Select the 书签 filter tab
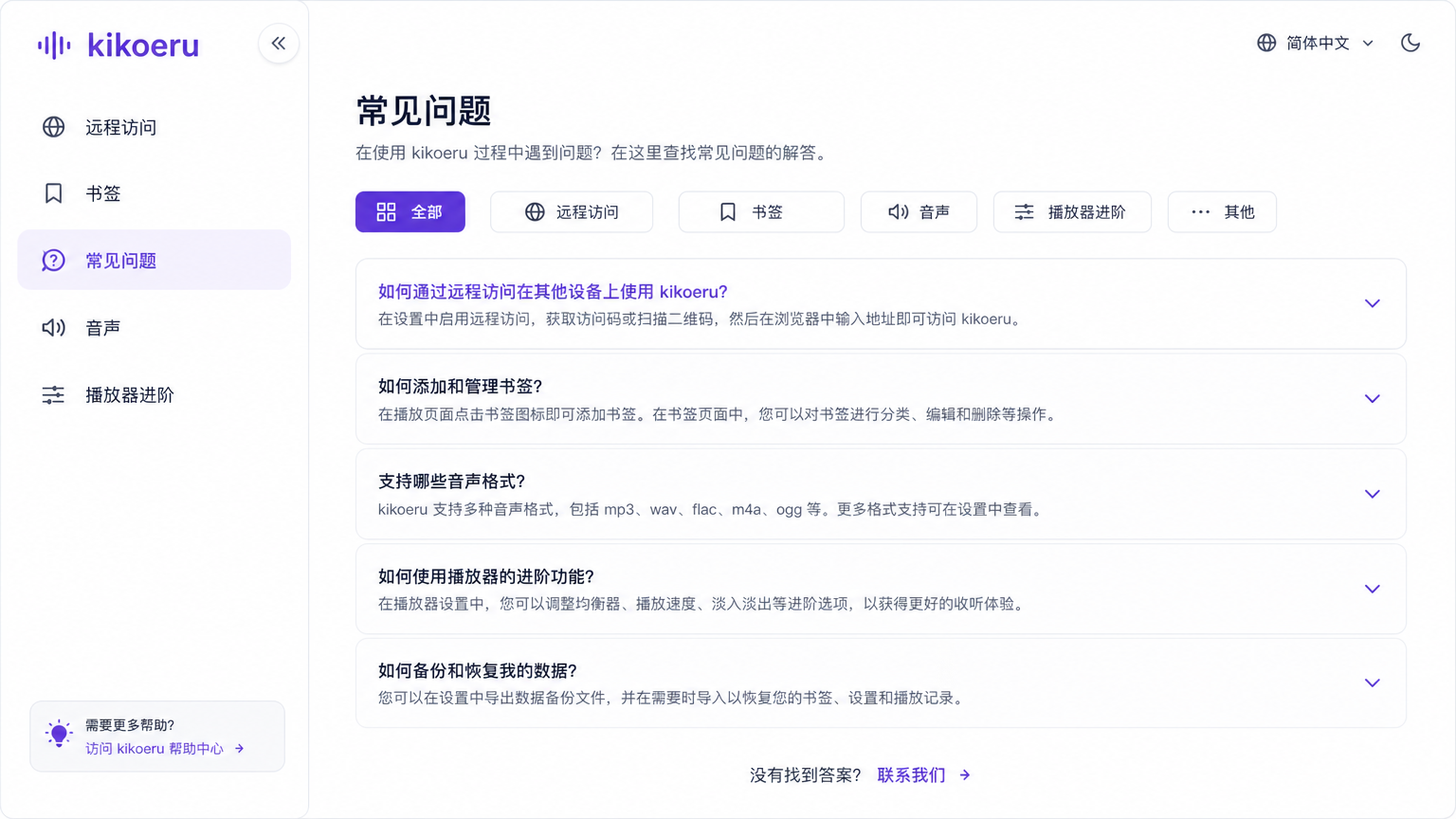 (761, 212)
